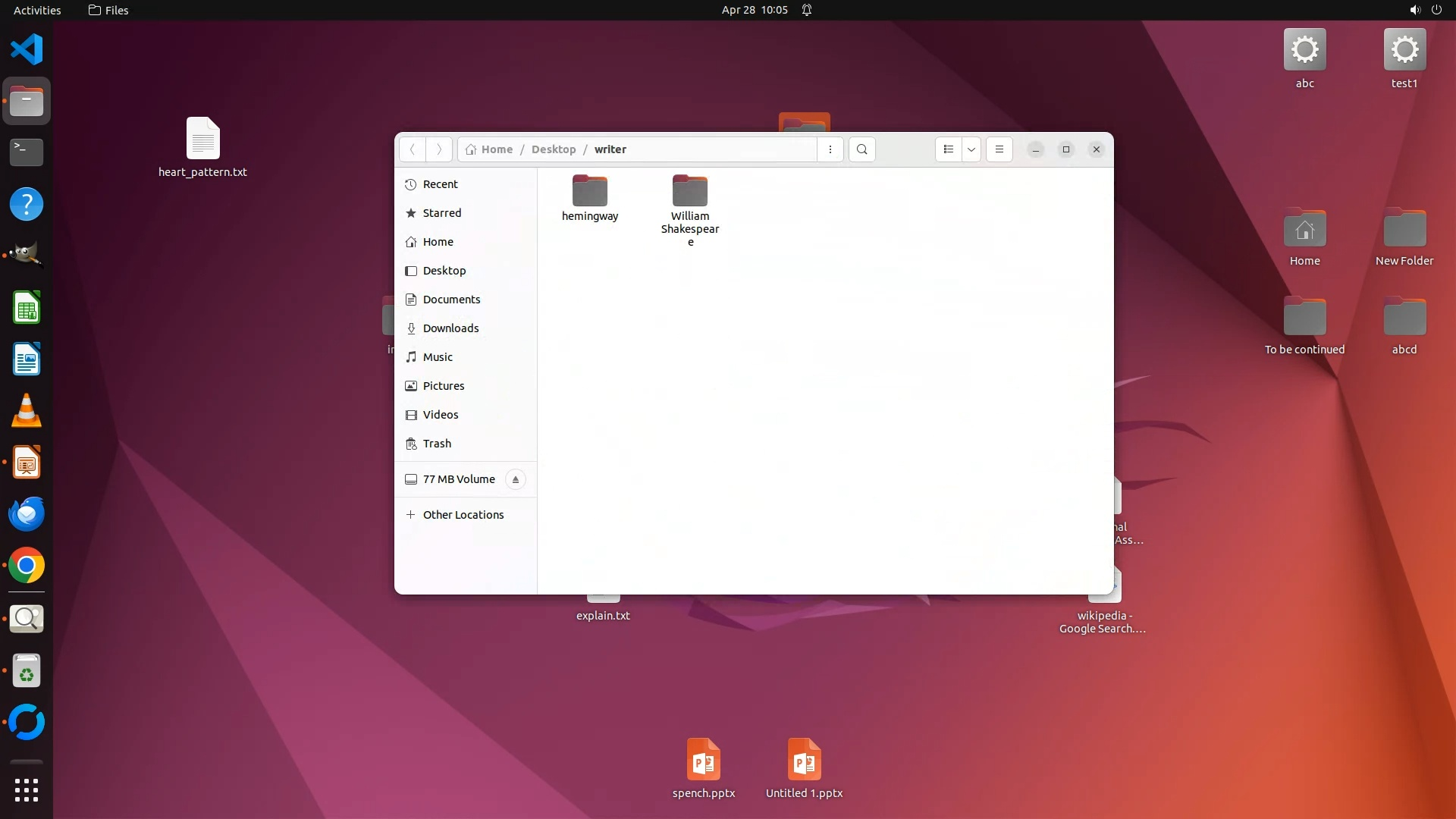Open Starred in the sidebar
The width and height of the screenshot is (1456, 819).
click(441, 213)
